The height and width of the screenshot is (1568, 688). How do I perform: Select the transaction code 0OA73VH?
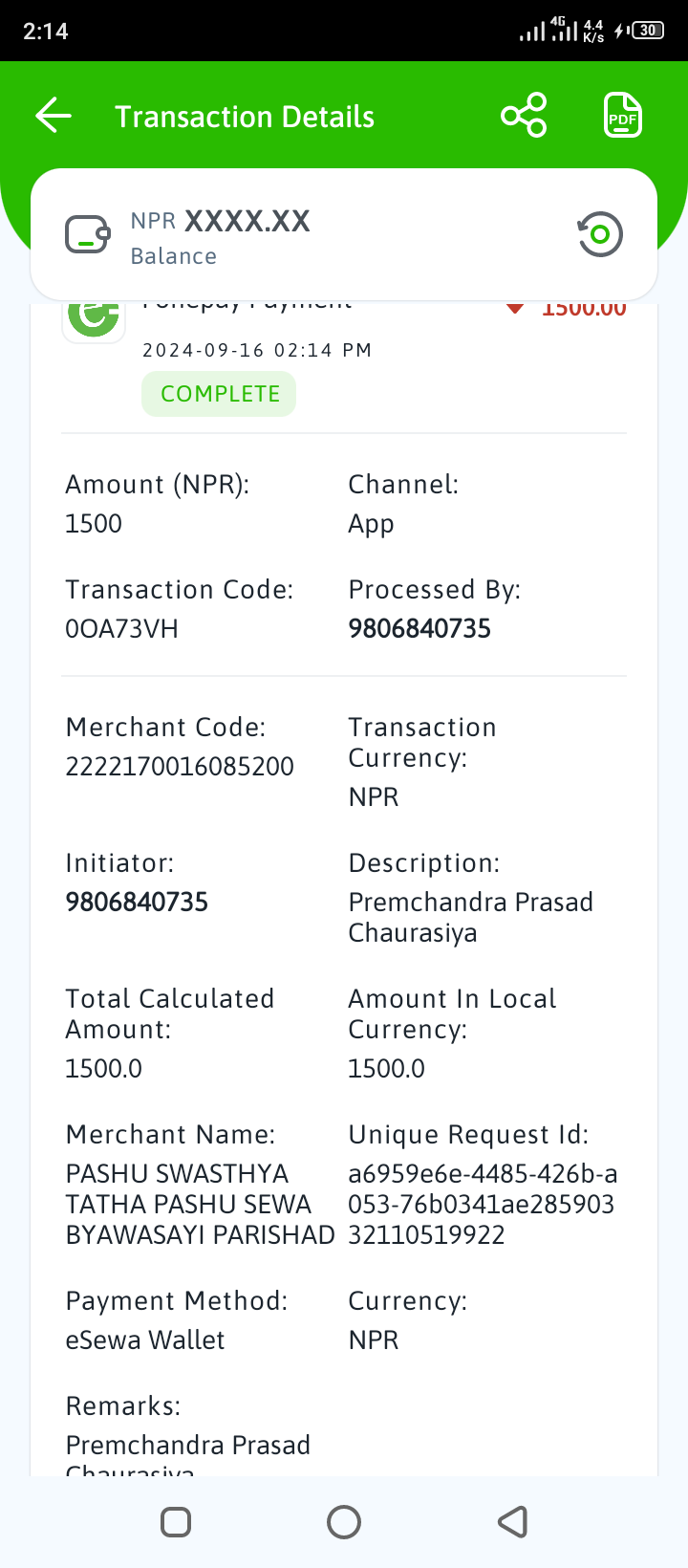coord(121,629)
